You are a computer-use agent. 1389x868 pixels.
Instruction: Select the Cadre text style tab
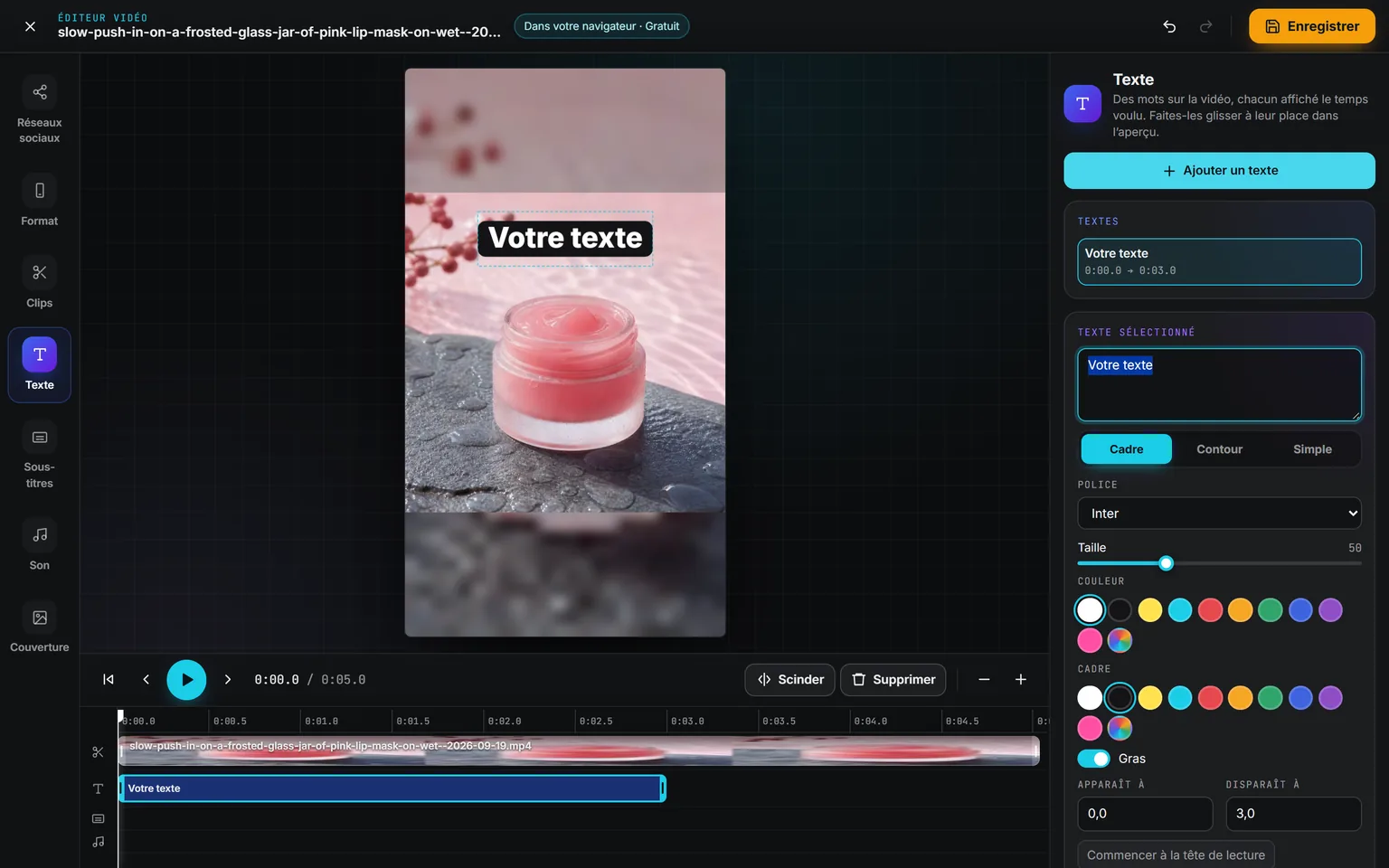1127,449
